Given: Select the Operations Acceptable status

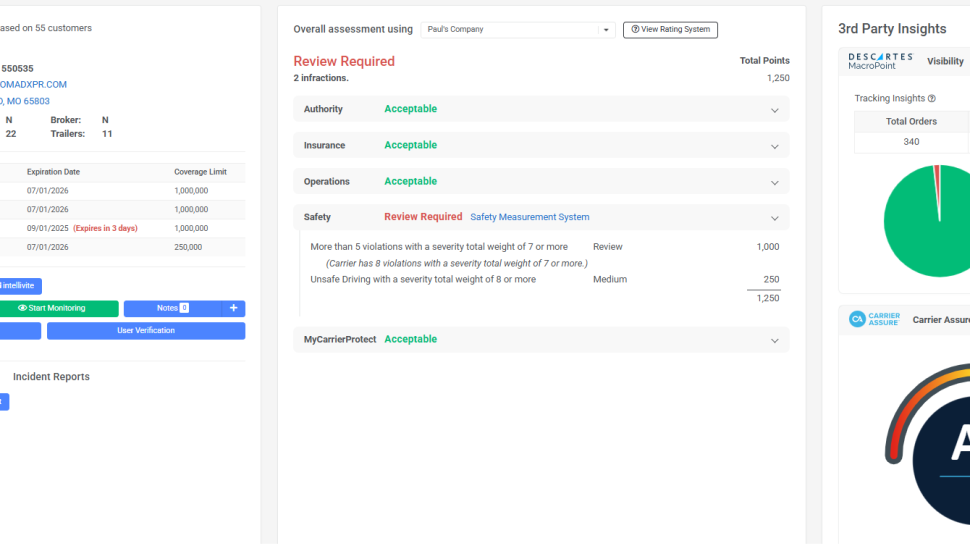Looking at the screenshot, I should point(411,181).
